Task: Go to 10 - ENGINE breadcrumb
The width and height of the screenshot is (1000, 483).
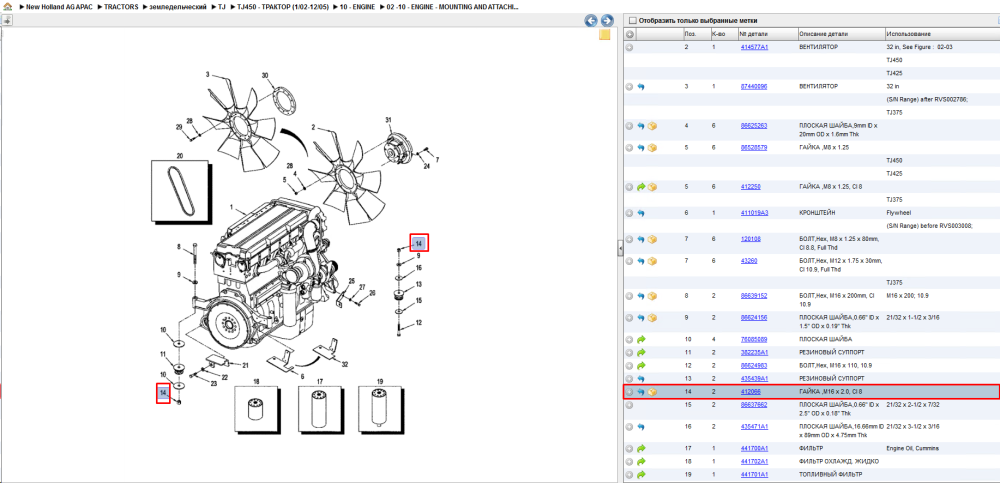Action: pos(358,6)
